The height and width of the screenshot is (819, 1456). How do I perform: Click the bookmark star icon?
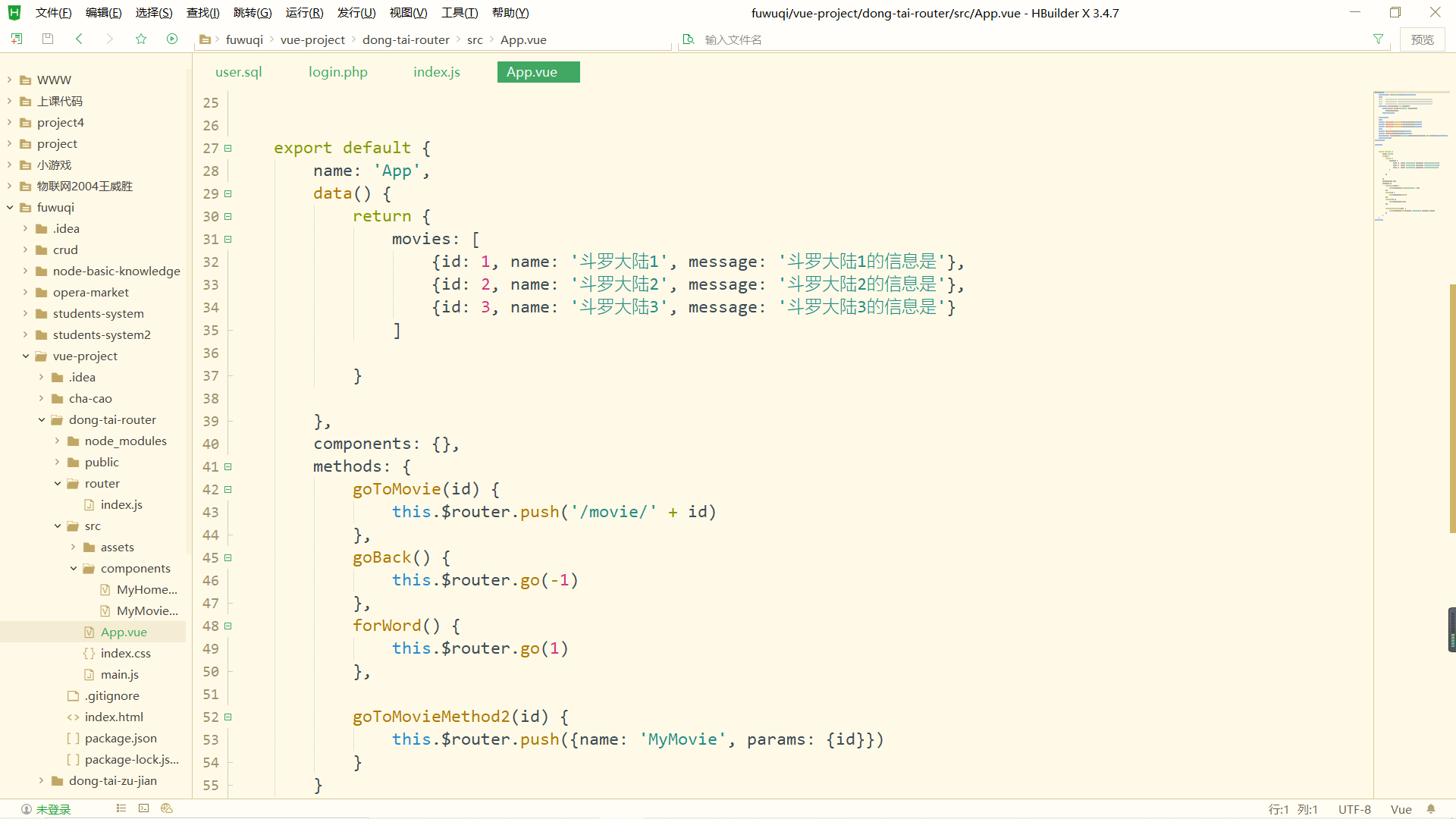tap(141, 39)
